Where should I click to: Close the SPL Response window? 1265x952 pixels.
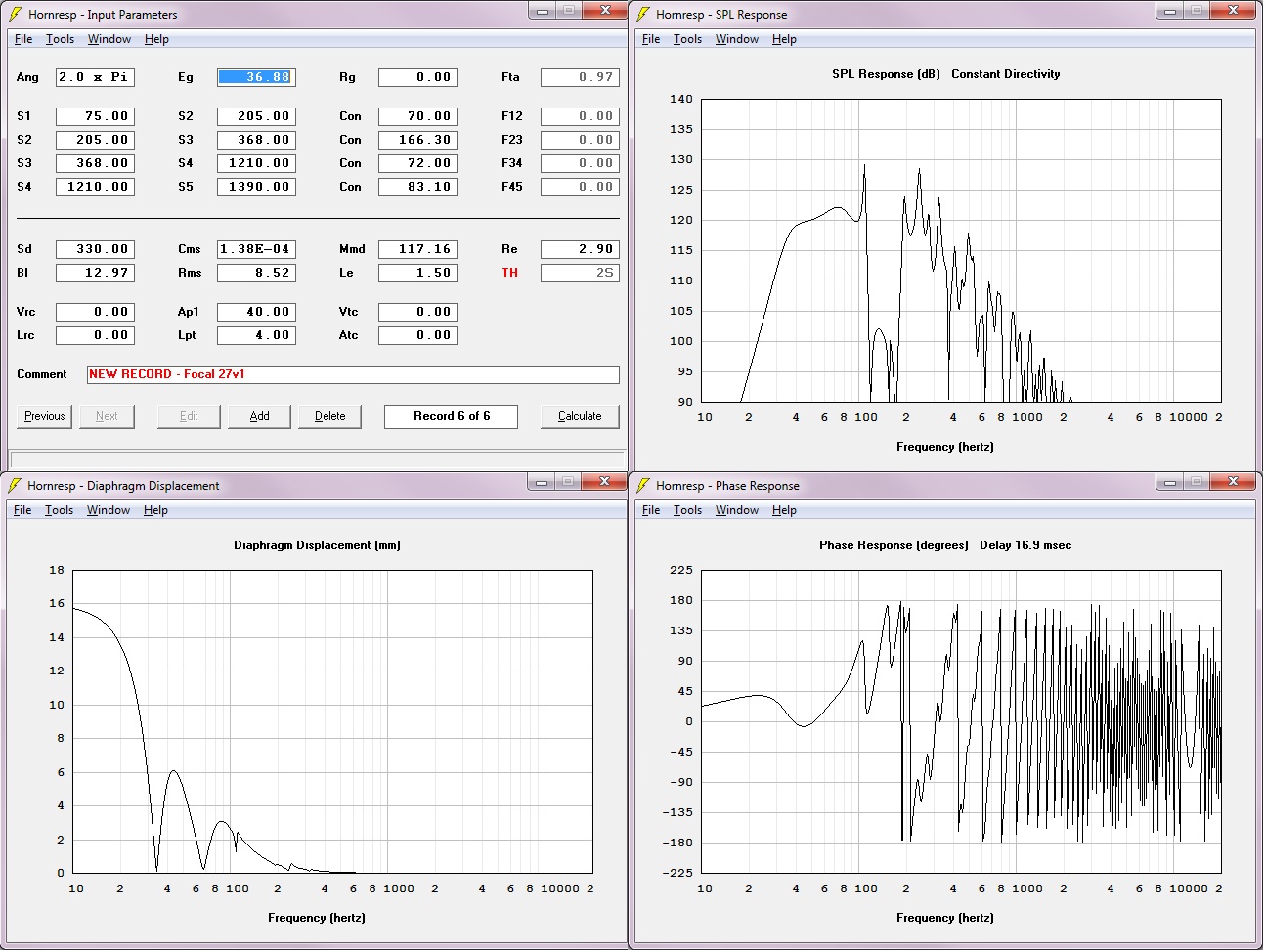1234,10
